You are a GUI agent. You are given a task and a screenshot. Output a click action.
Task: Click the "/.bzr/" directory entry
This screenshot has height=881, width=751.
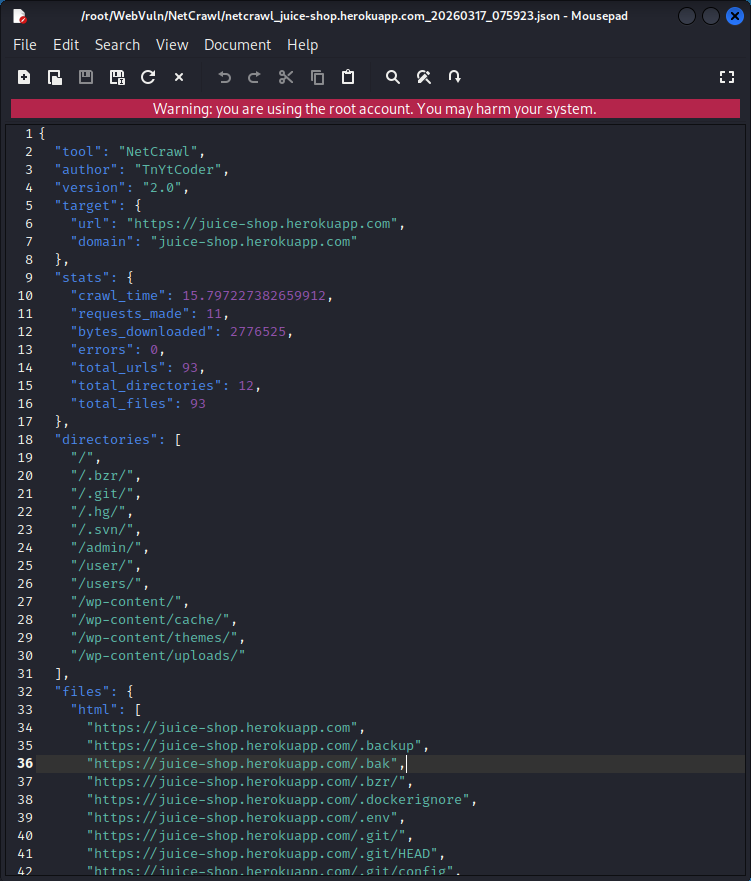click(x=106, y=475)
